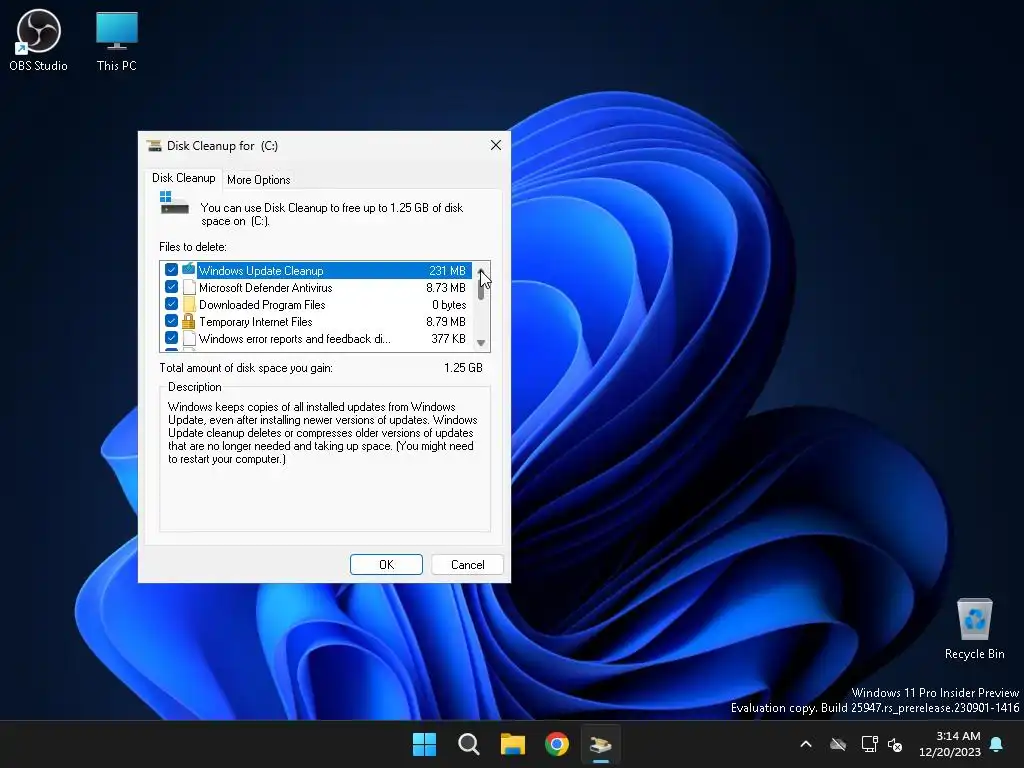Screen dimensions: 1024x768
Task: Open the Windows Start menu
Action: pos(424,744)
